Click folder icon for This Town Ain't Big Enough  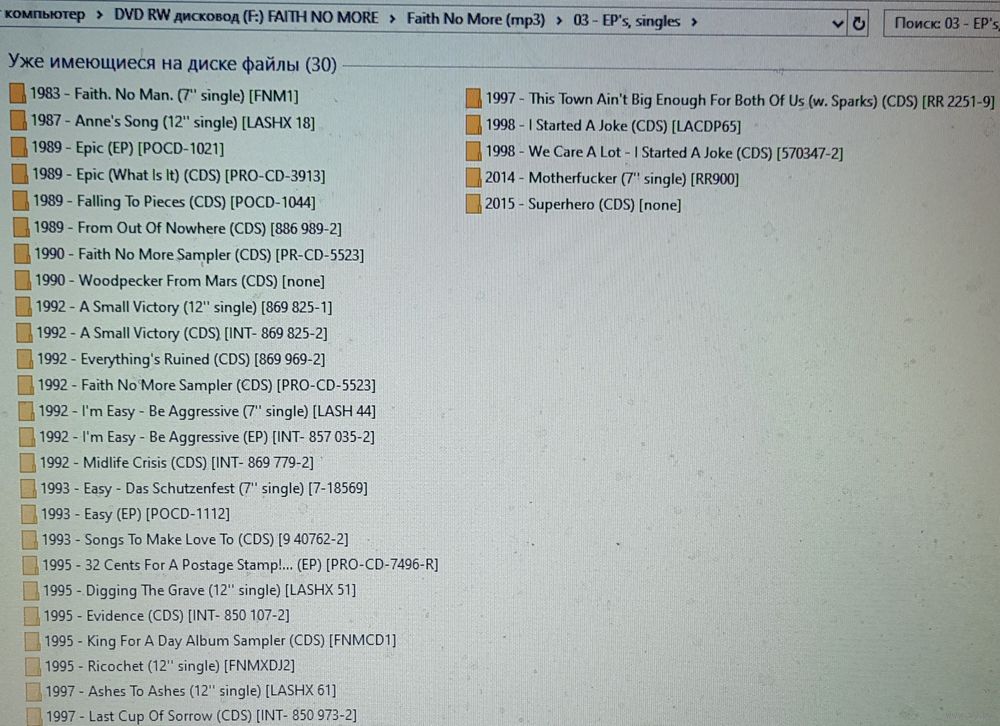click(x=473, y=98)
